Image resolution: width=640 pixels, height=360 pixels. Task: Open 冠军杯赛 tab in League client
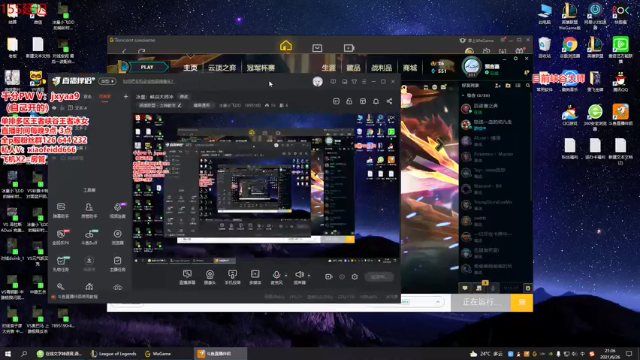point(260,68)
